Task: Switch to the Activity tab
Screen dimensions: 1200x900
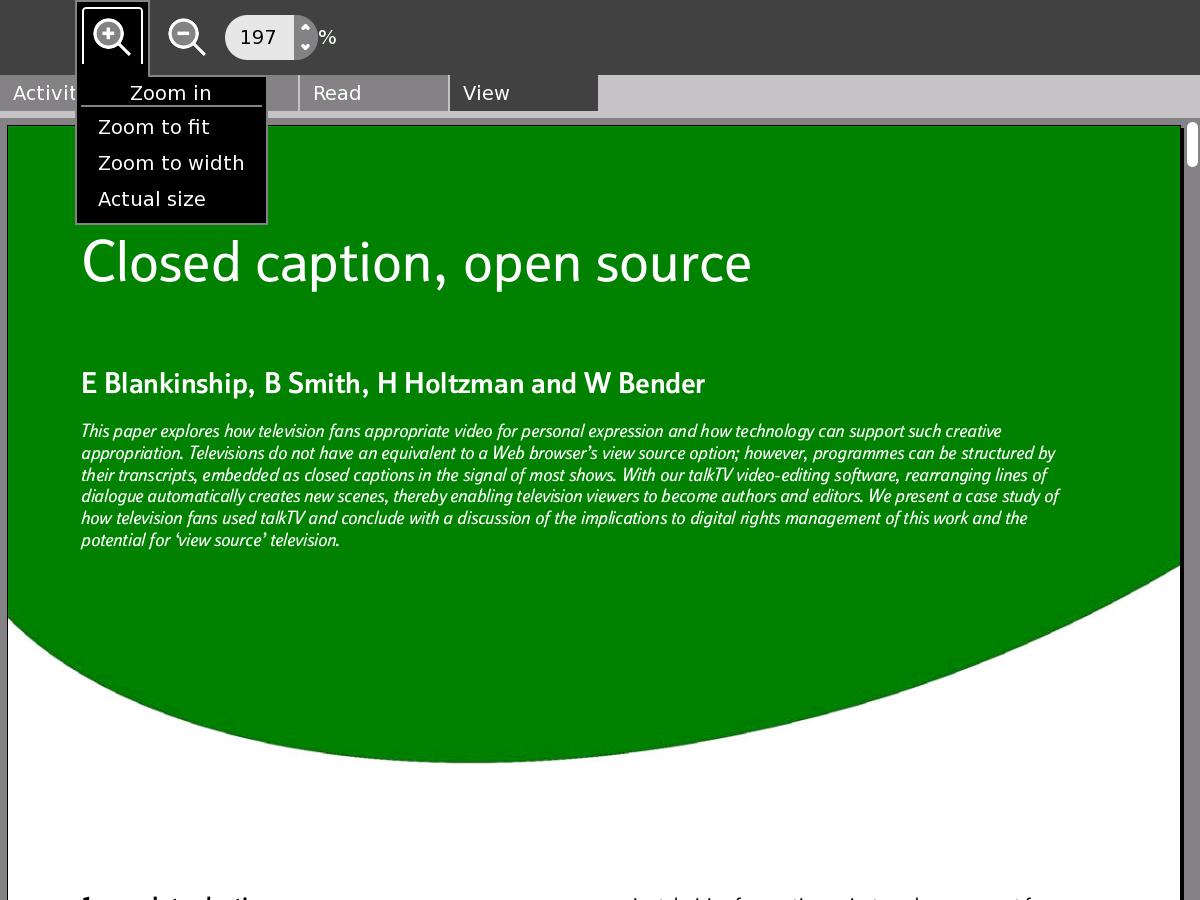Action: pos(40,93)
